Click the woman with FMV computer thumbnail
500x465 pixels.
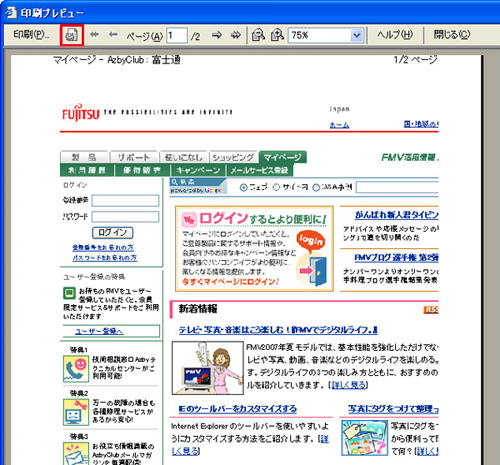[x=208, y=368]
